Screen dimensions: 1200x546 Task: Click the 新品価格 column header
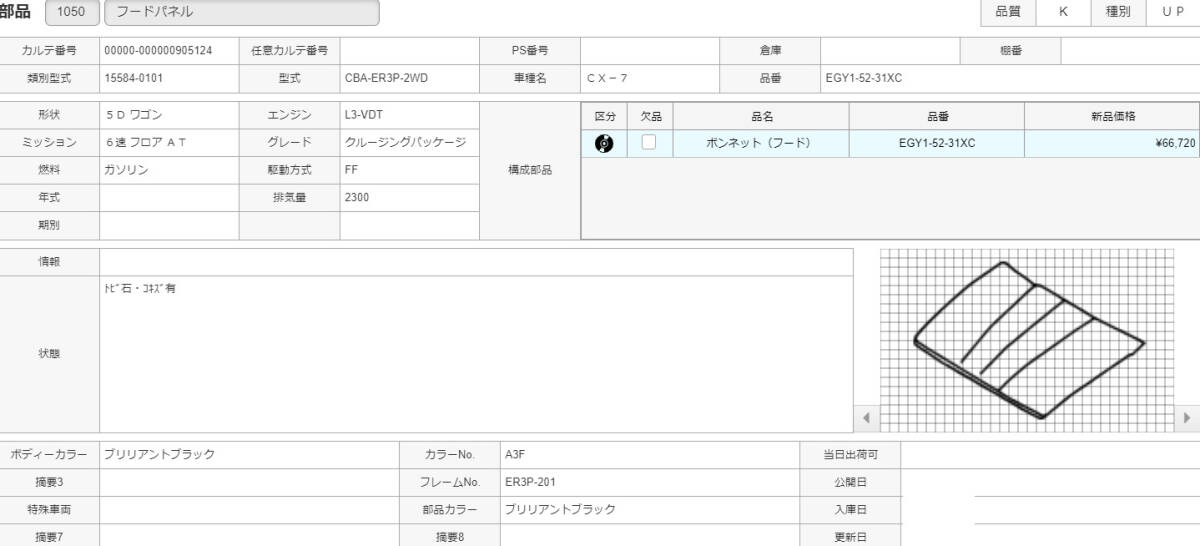point(1112,116)
